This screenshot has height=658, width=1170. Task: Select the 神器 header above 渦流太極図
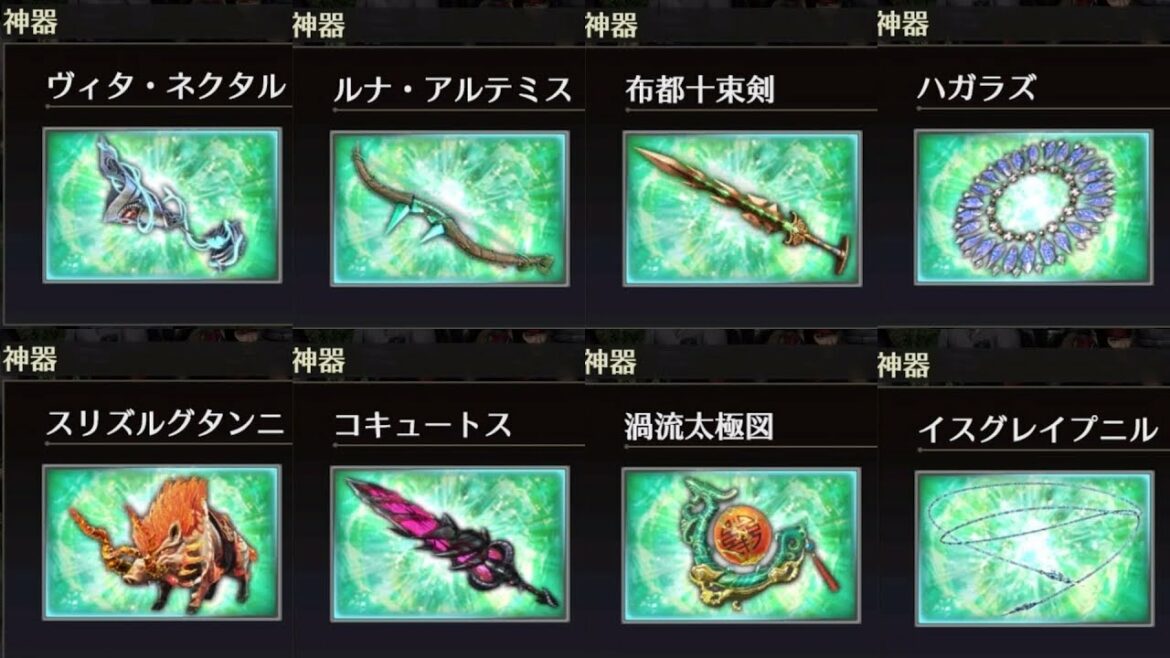(610, 363)
